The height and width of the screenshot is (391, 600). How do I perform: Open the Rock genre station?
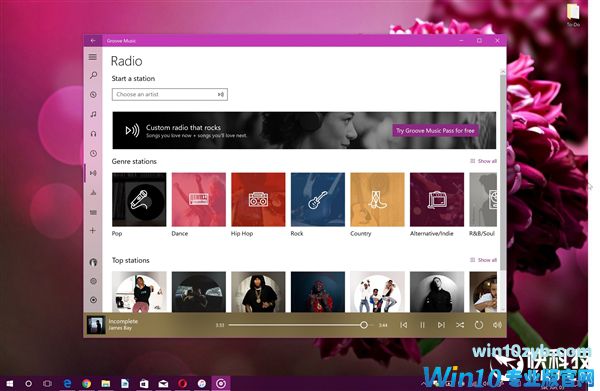pyautogui.click(x=318, y=199)
